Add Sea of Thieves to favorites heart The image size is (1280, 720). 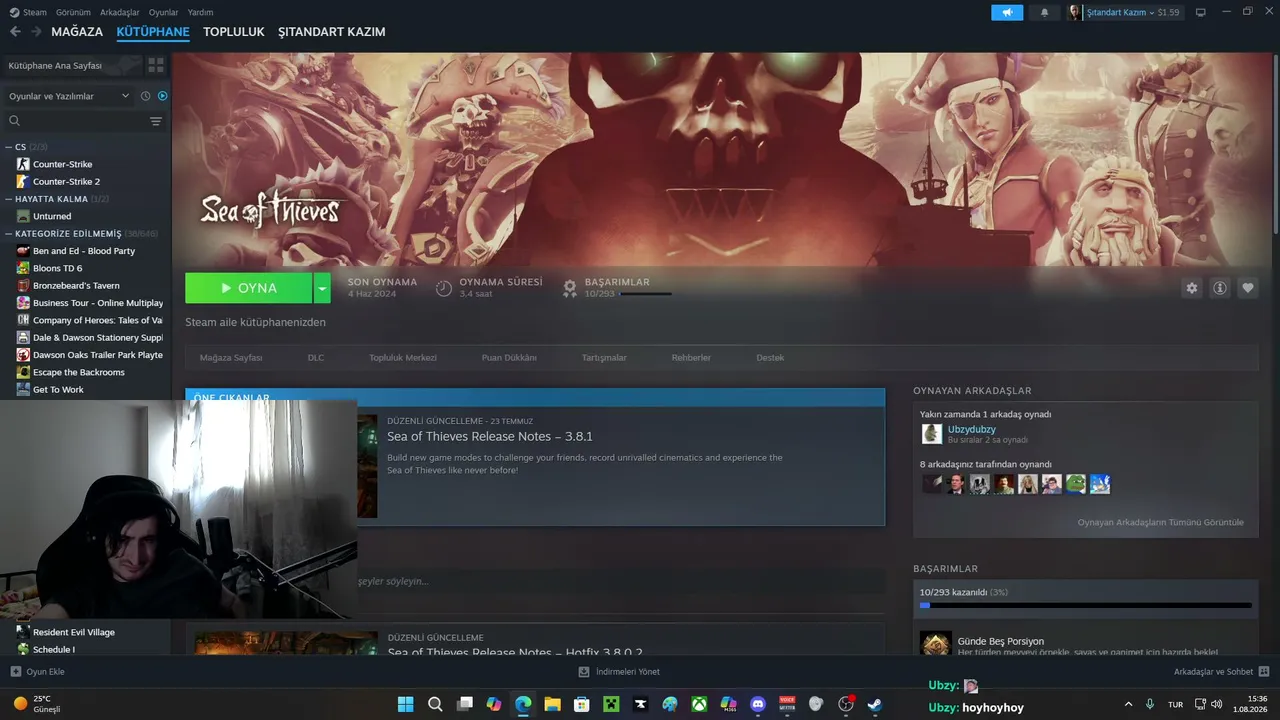[x=1248, y=288]
